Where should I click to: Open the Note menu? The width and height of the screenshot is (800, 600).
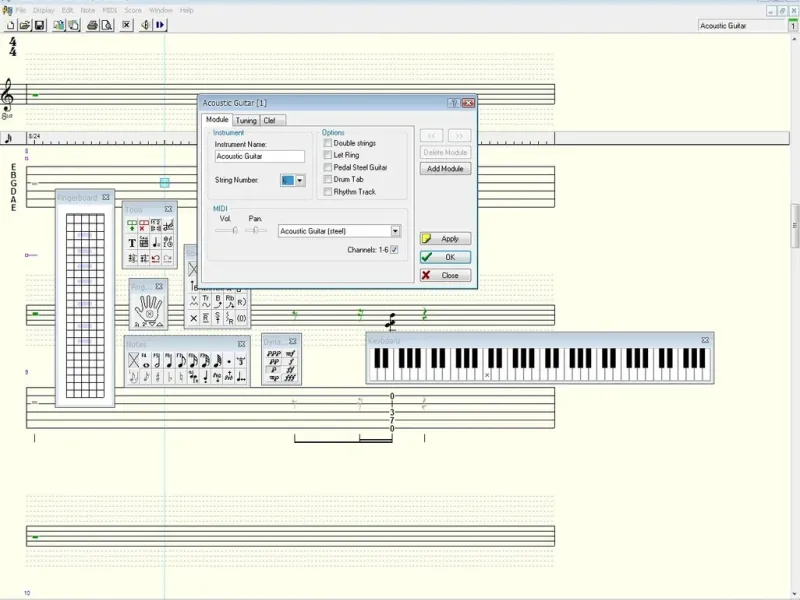tap(88, 10)
